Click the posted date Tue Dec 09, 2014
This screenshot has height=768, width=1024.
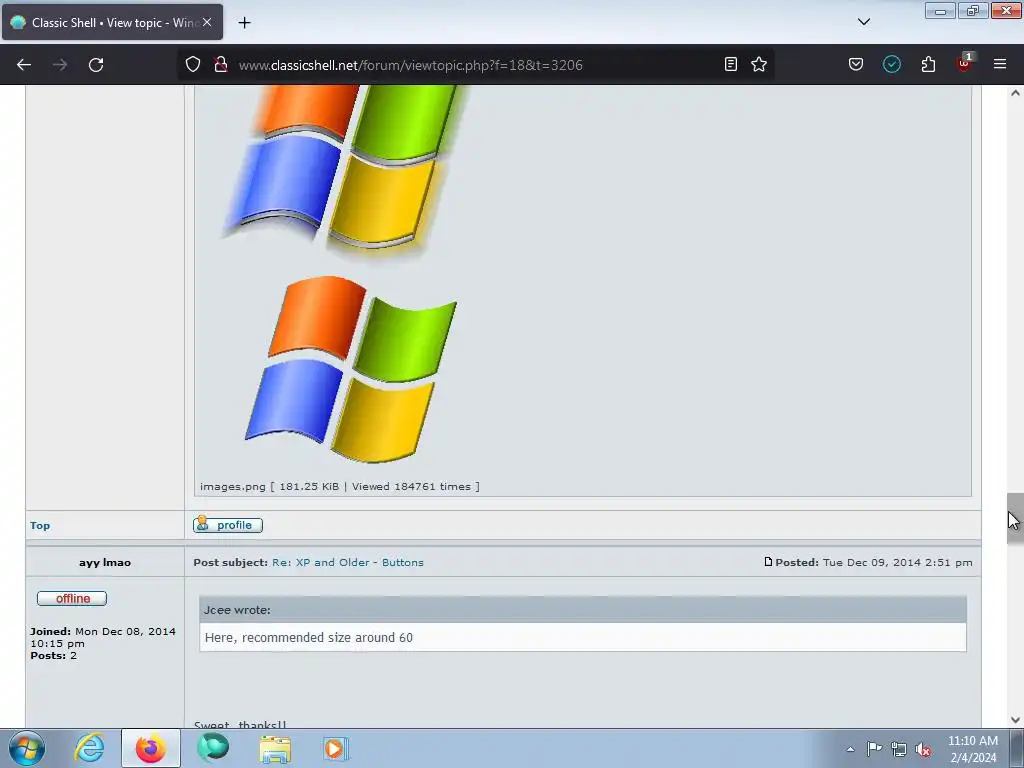(x=897, y=562)
